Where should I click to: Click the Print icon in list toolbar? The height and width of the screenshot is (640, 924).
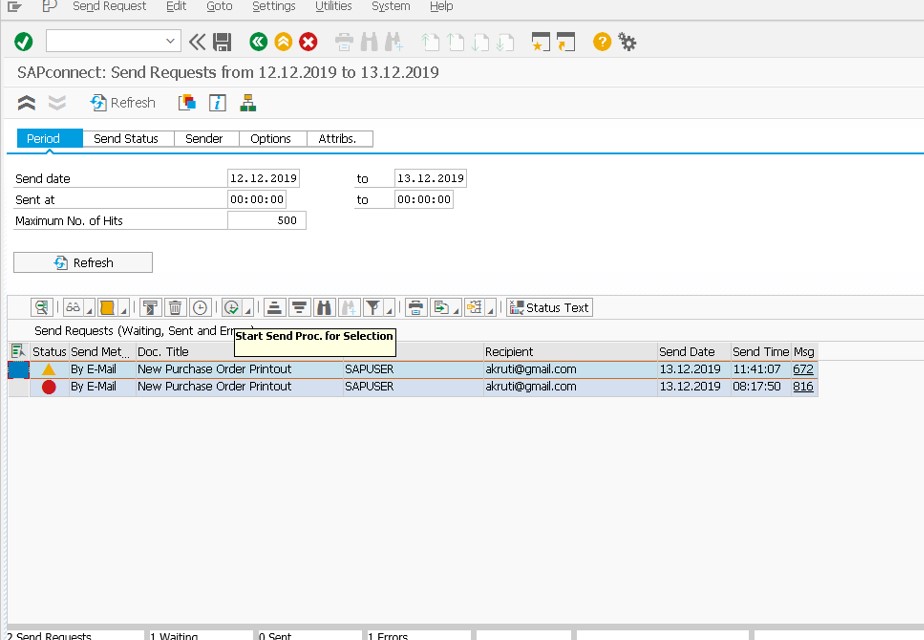pos(416,308)
